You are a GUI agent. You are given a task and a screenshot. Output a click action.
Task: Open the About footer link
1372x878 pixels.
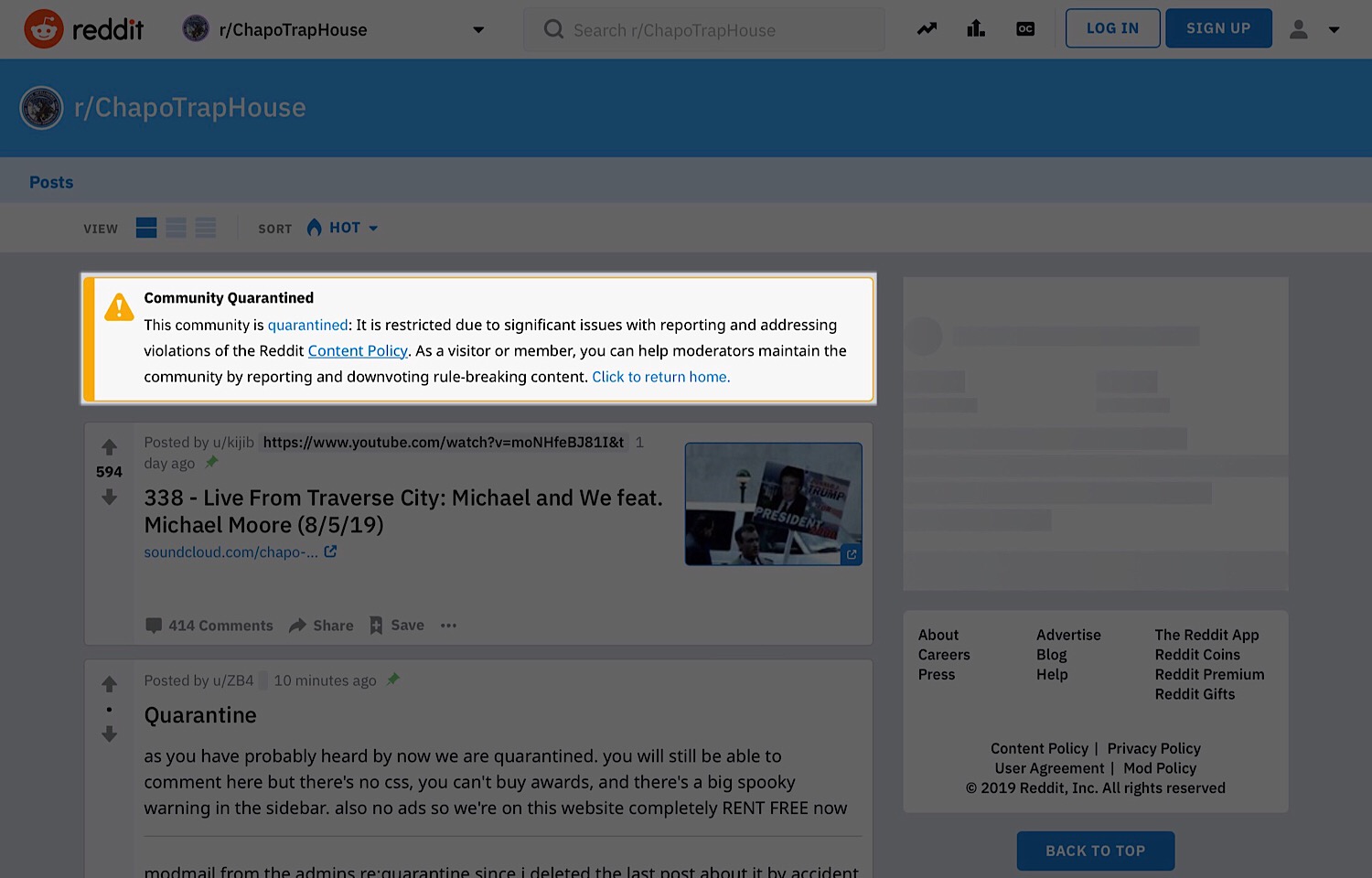[938, 635]
